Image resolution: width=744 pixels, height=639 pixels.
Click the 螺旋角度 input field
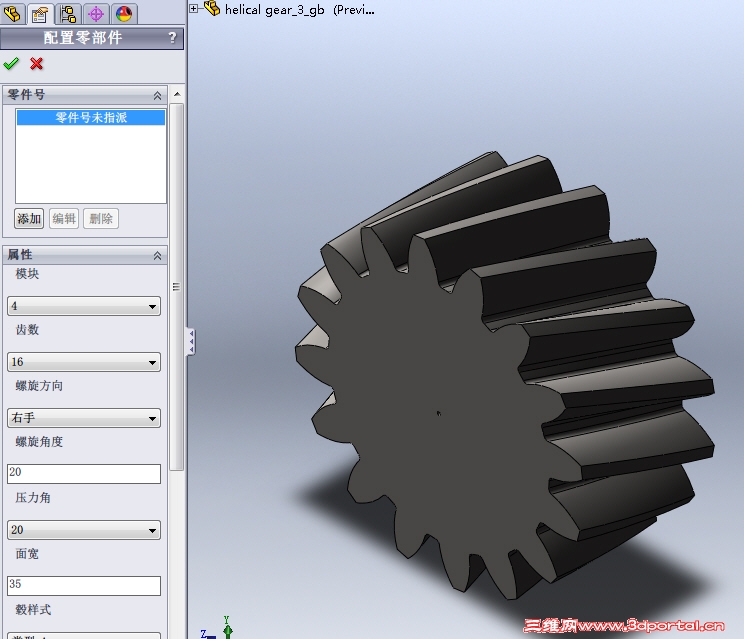pyautogui.click(x=84, y=474)
